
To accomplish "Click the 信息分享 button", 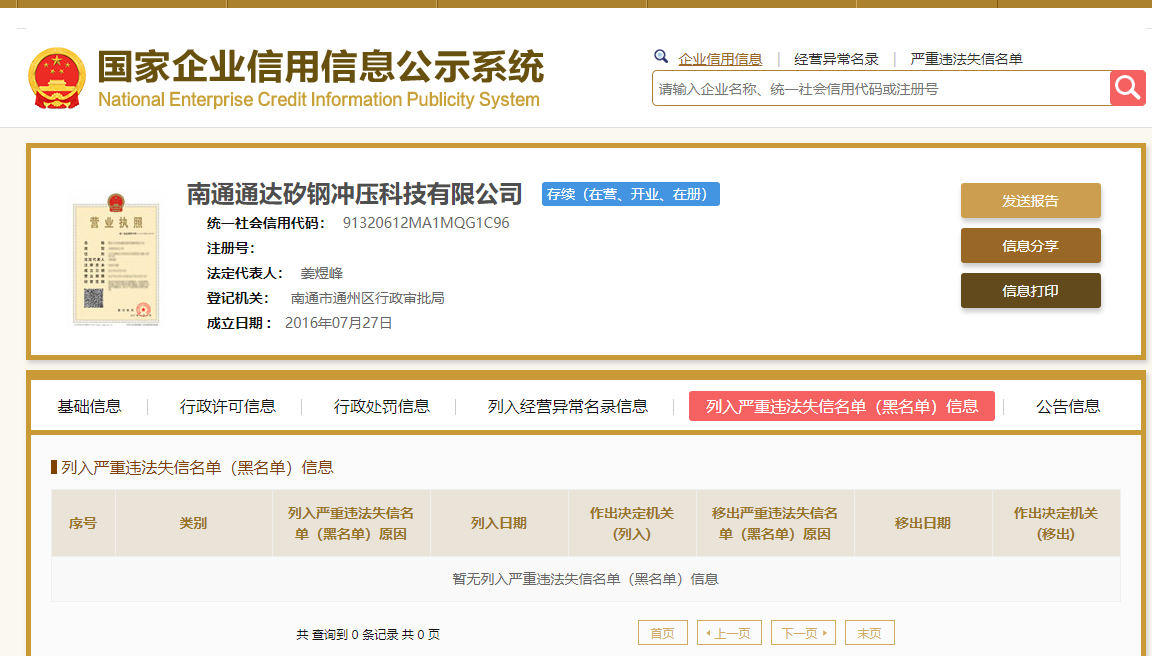I will [x=1031, y=245].
